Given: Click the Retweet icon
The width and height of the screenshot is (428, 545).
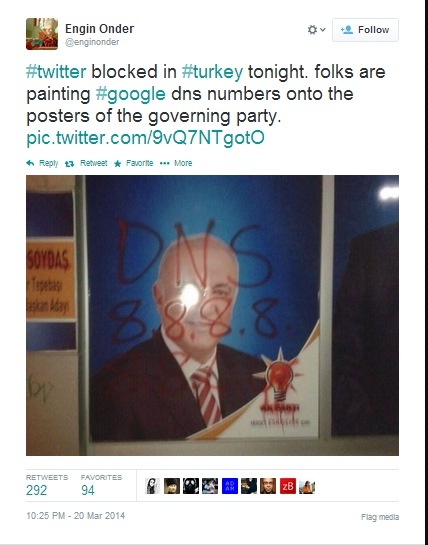Looking at the screenshot, I should 70,163.
